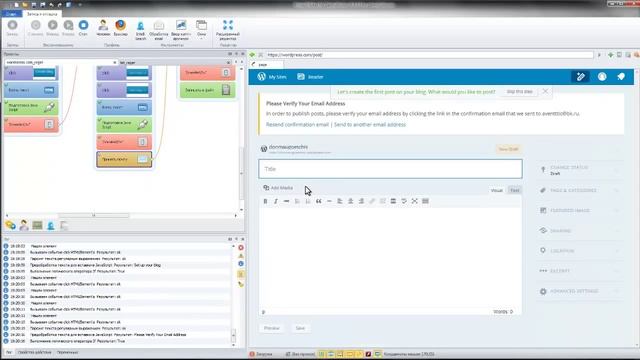
Task: Click the green plus icon right of the address bar
Action: [611, 55]
